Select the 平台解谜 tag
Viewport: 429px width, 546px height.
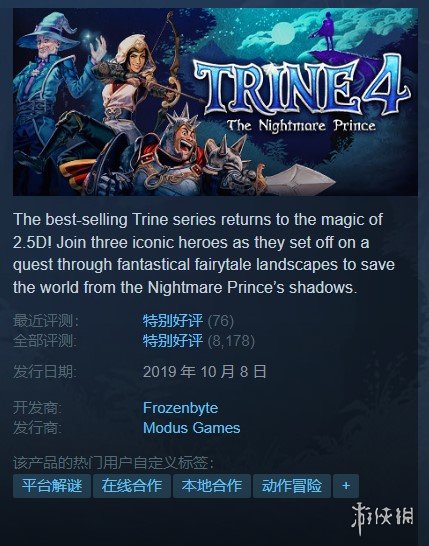[x=52, y=486]
